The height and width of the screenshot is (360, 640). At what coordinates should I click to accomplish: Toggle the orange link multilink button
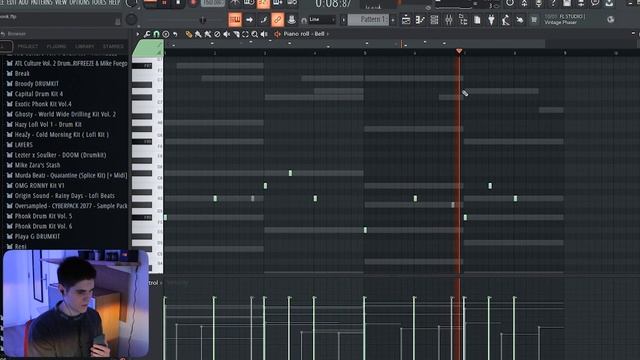click(x=278, y=19)
